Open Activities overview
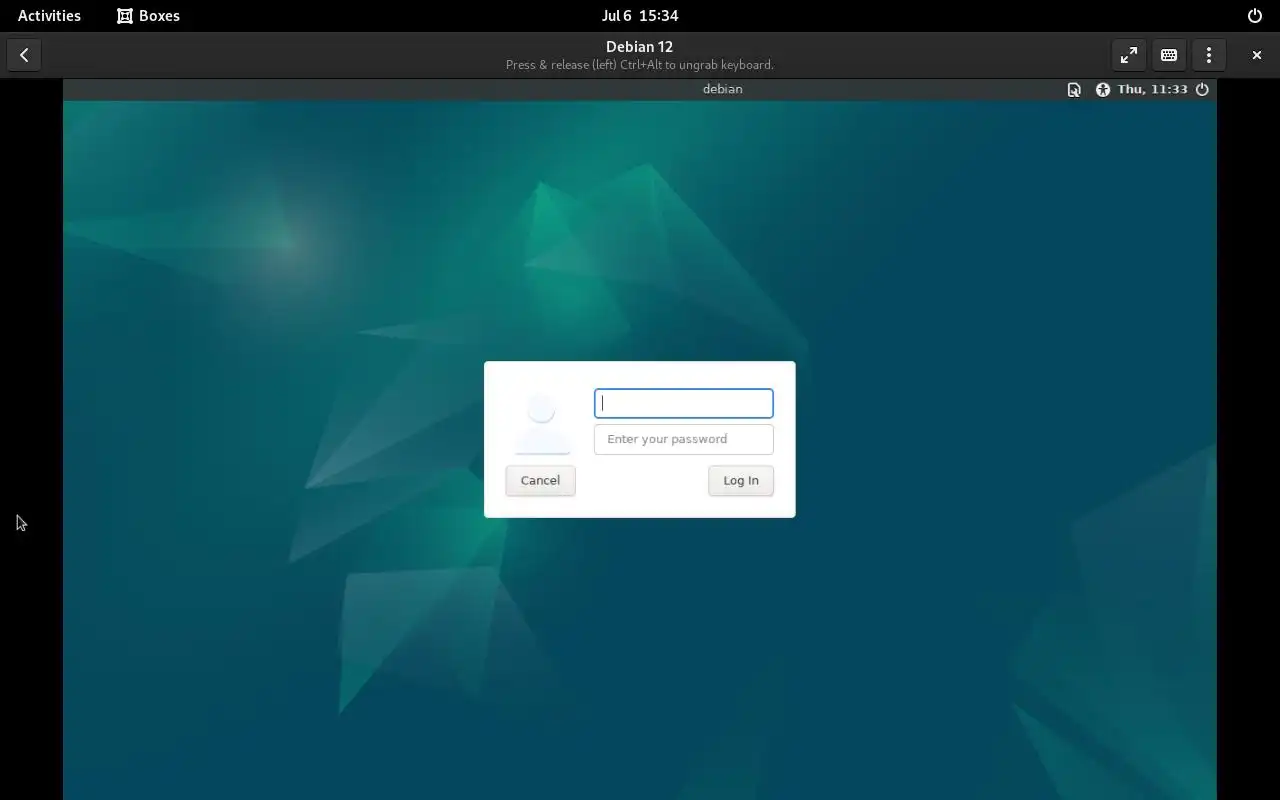This screenshot has width=1280, height=800. point(49,16)
